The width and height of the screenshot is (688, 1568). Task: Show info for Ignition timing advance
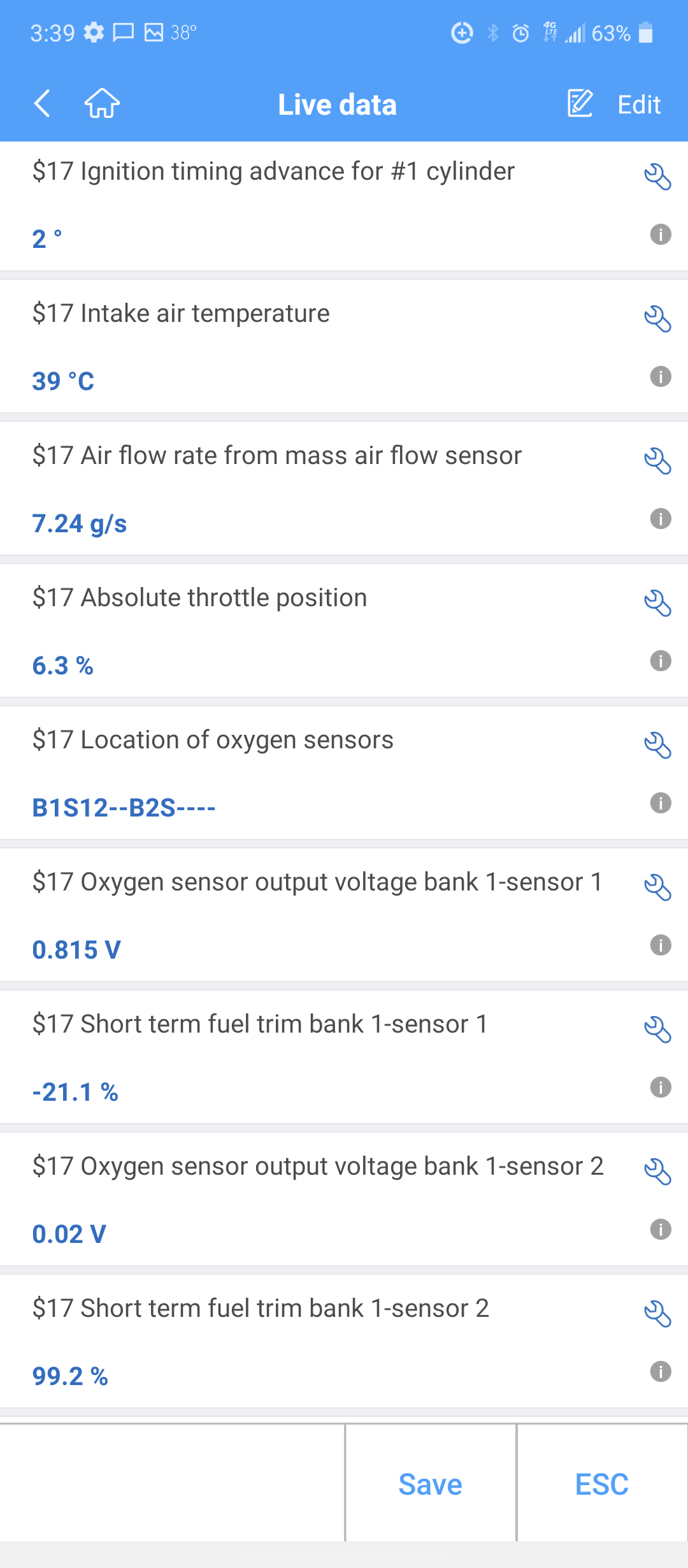(x=661, y=235)
